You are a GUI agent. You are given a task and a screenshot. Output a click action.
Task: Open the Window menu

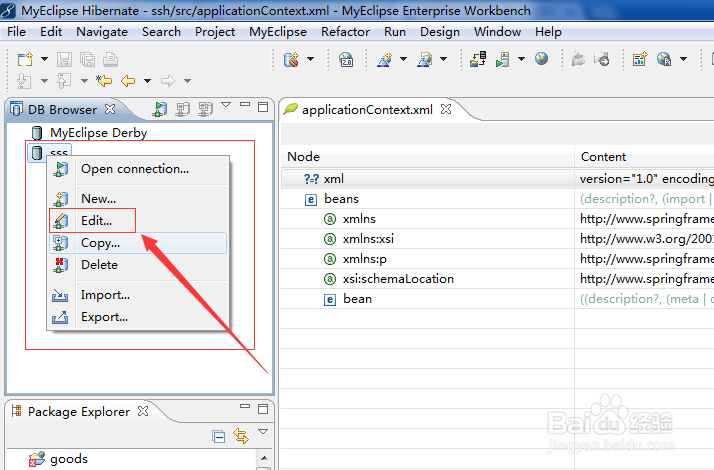497,32
